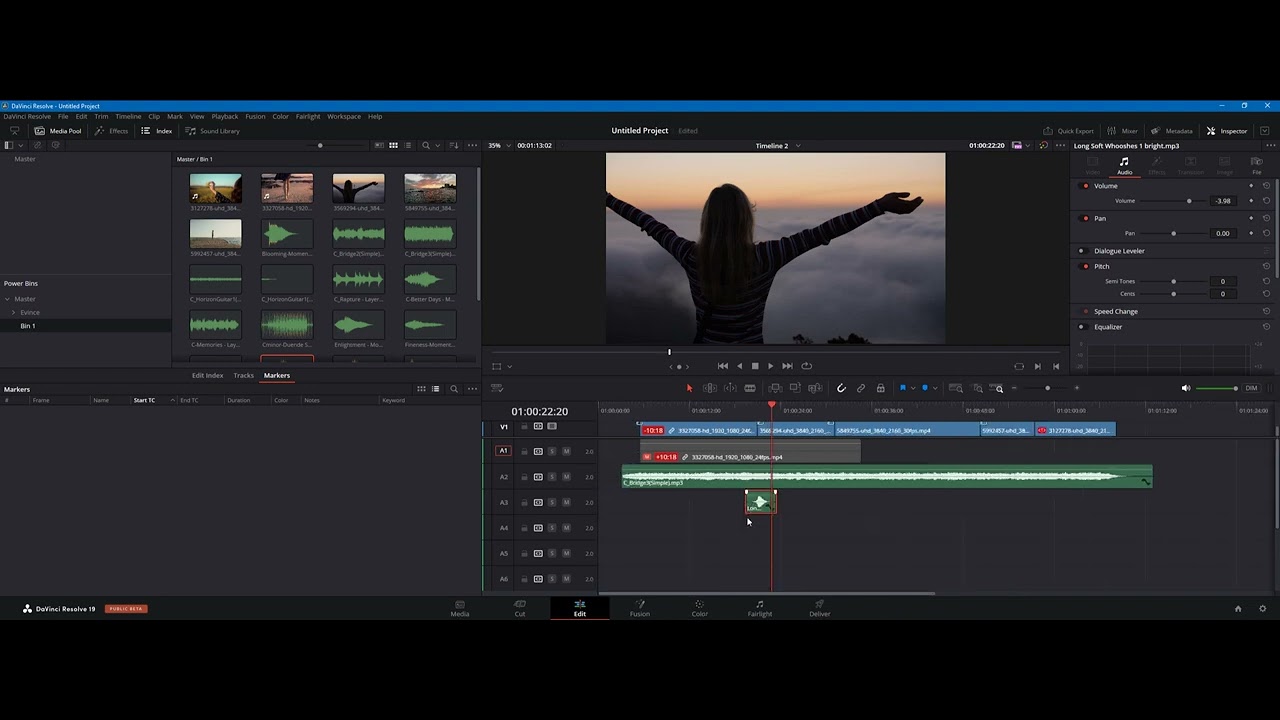The height and width of the screenshot is (720, 1280).
Task: Open the flag color dropdown arrow
Action: 912,388
